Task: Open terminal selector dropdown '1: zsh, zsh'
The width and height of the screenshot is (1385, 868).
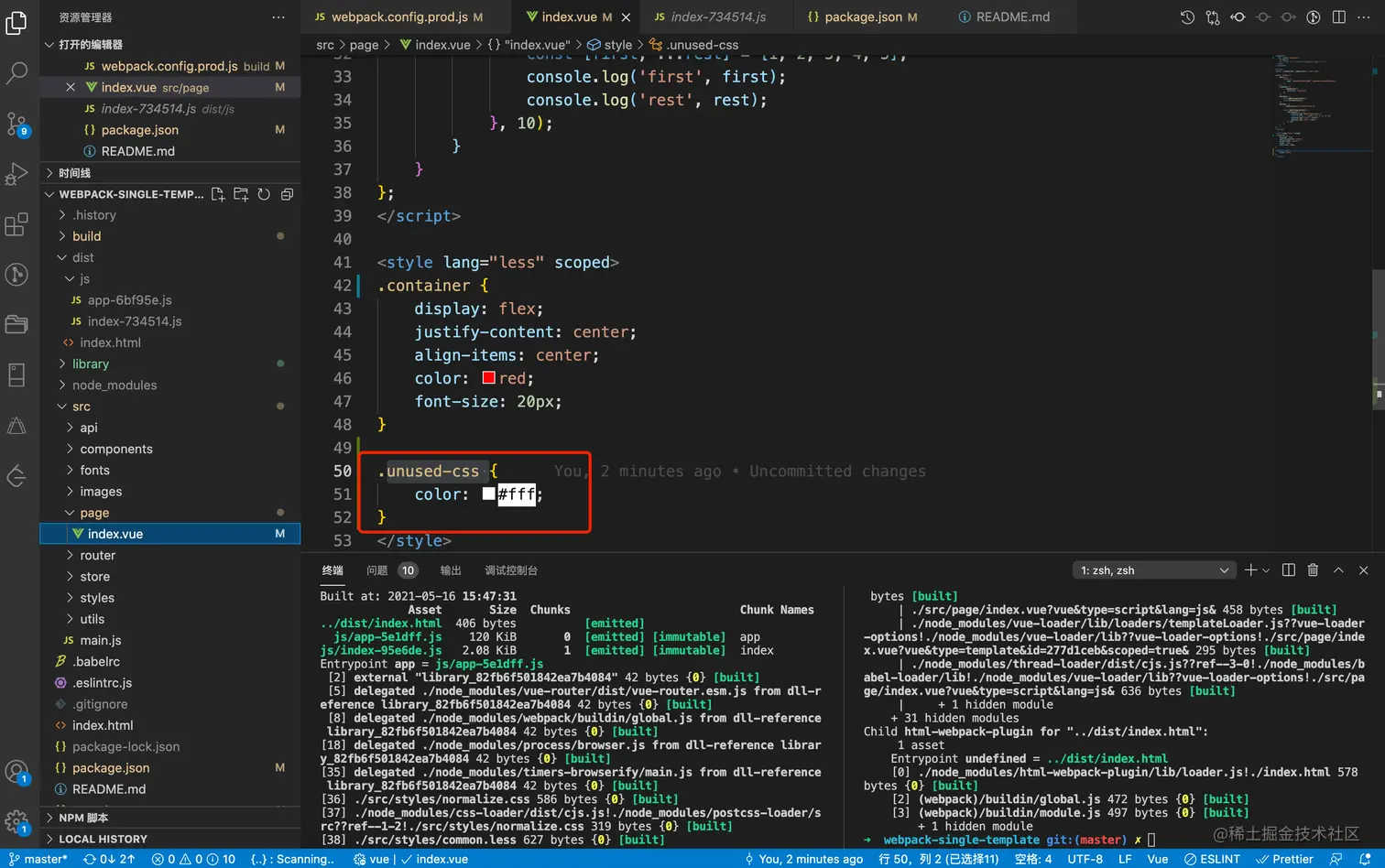Action: tap(1154, 570)
